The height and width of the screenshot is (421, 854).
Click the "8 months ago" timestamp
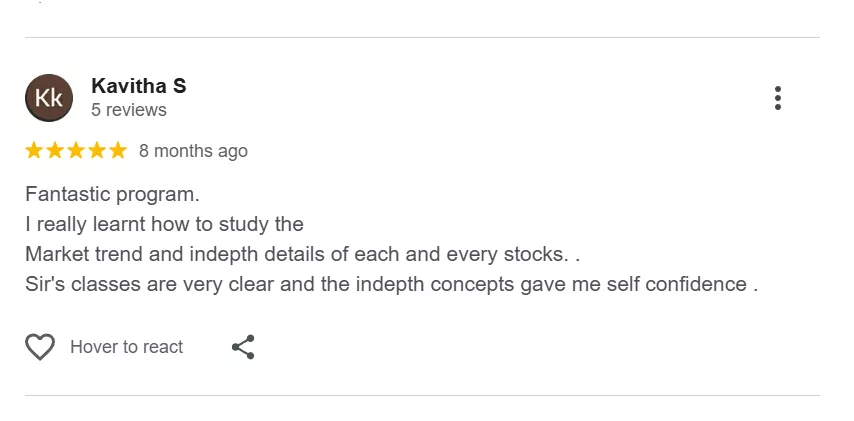click(x=193, y=151)
